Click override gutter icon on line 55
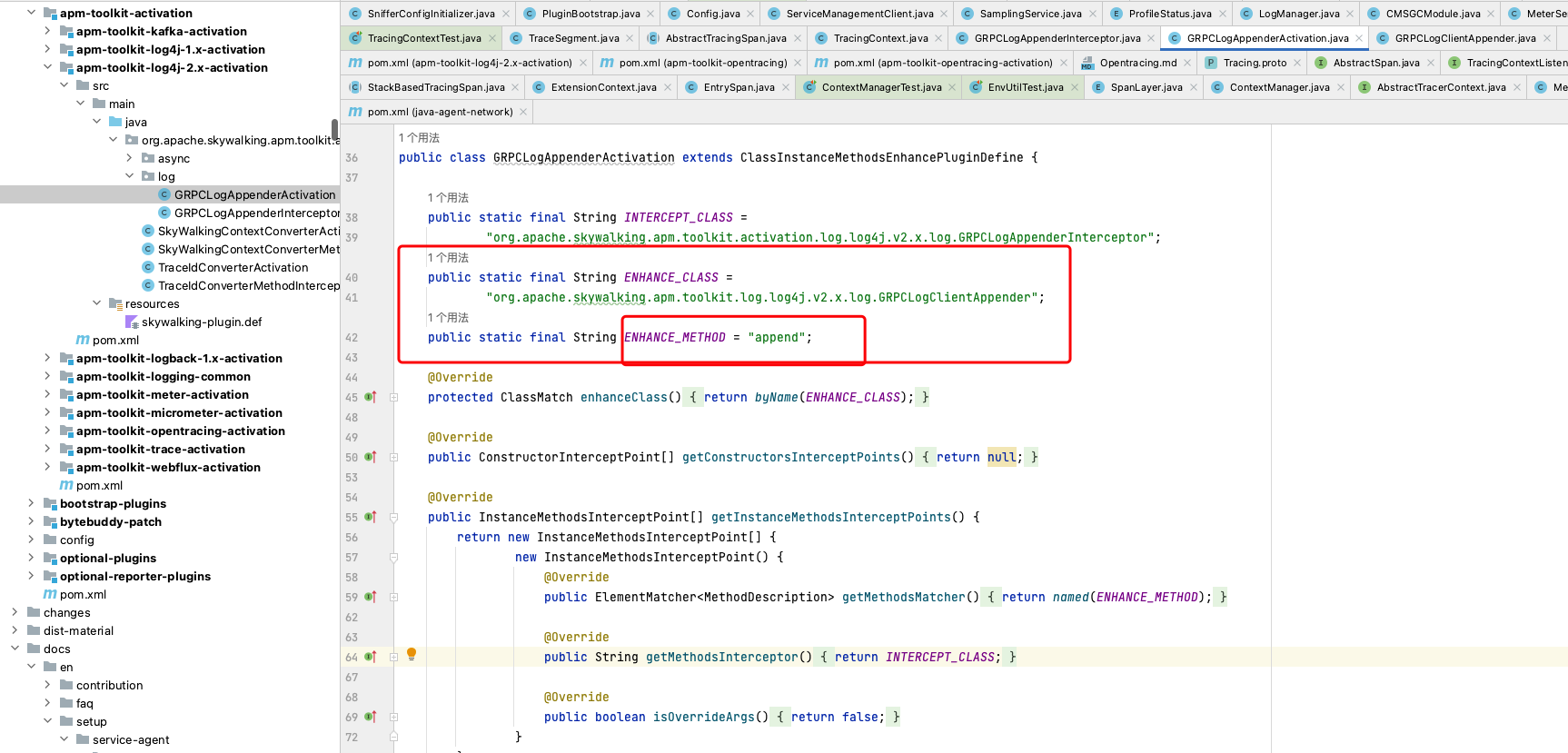This screenshot has width=1568, height=753. [x=371, y=517]
